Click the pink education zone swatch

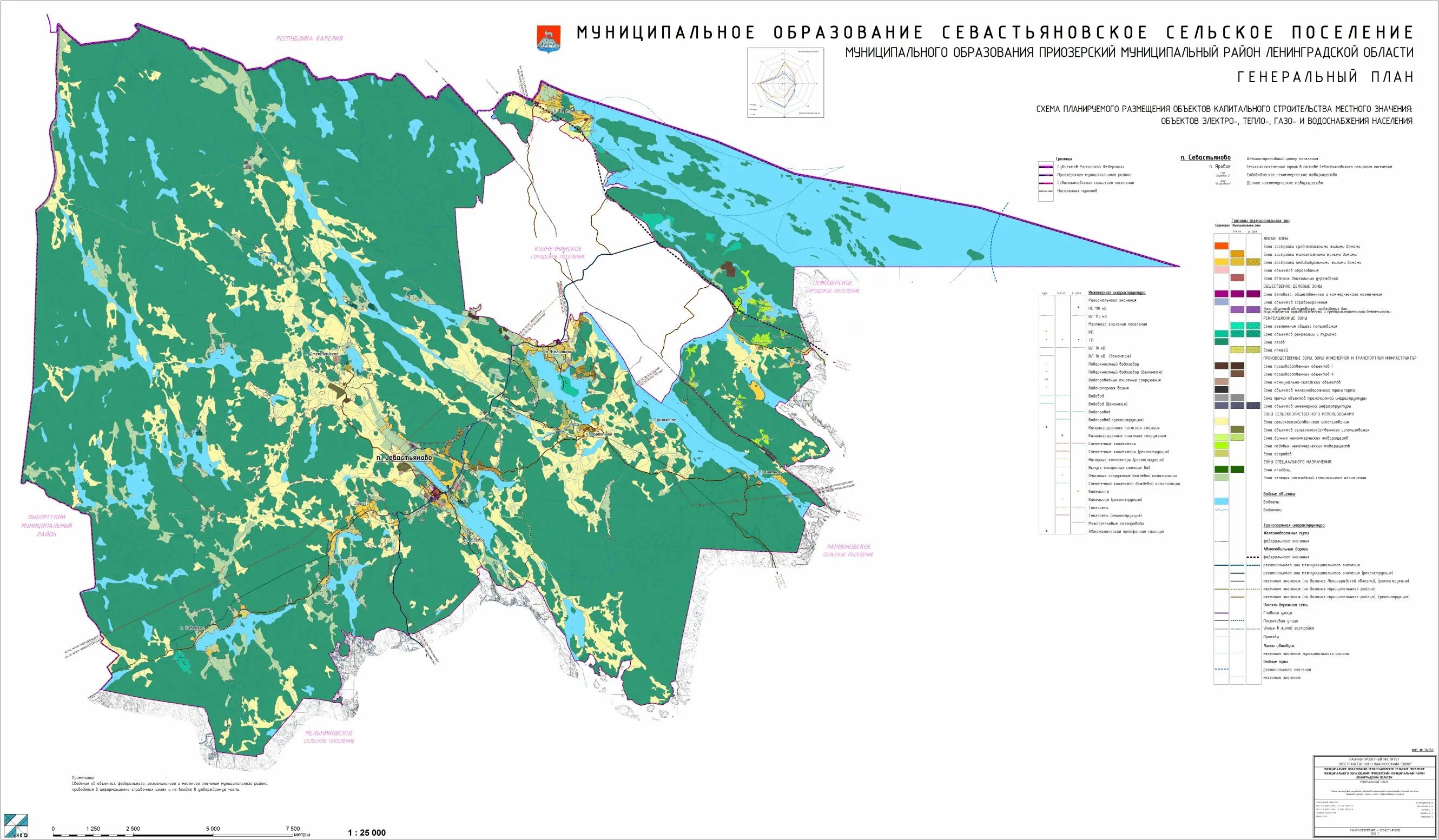coord(1222,270)
